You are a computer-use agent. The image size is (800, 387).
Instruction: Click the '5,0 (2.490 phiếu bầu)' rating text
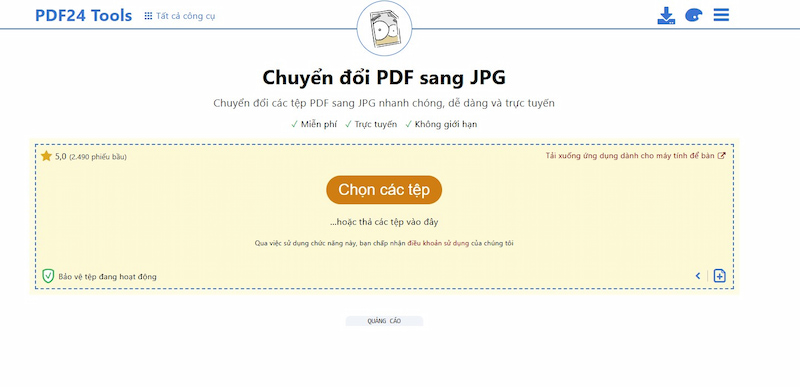(x=91, y=157)
